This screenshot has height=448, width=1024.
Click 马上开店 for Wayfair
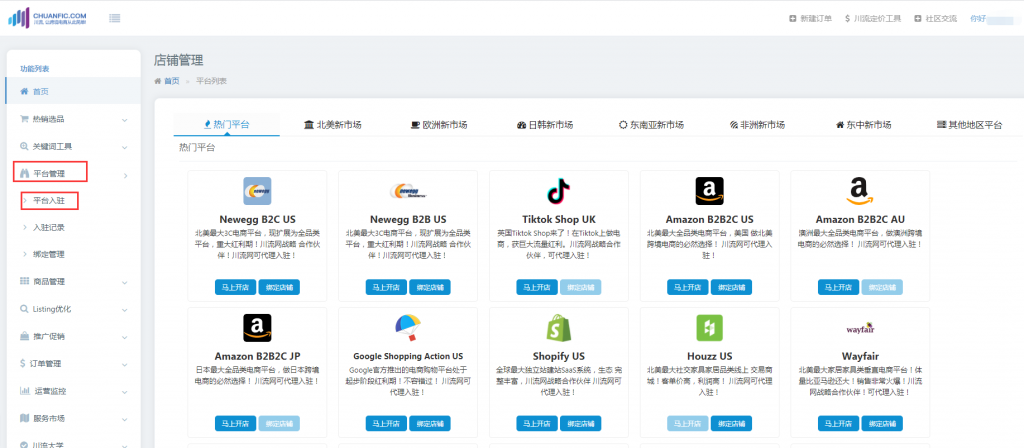pos(839,423)
